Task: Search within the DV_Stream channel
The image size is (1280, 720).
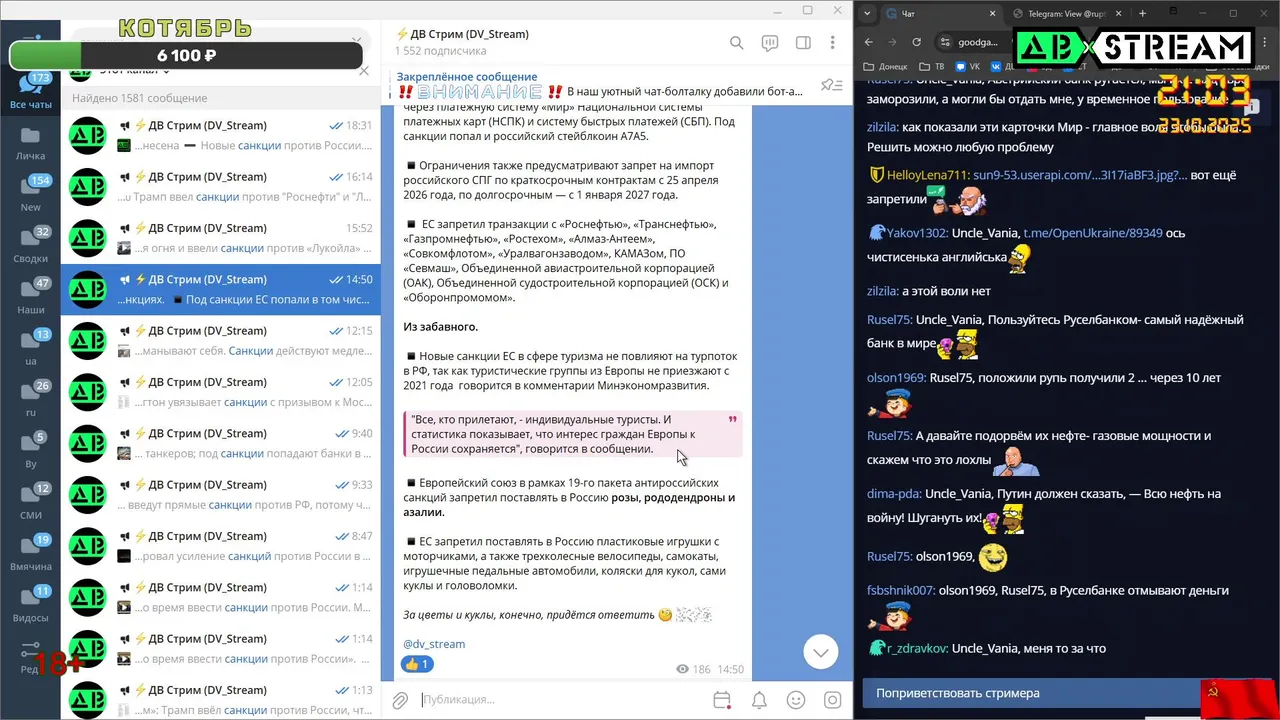Action: 736,43
